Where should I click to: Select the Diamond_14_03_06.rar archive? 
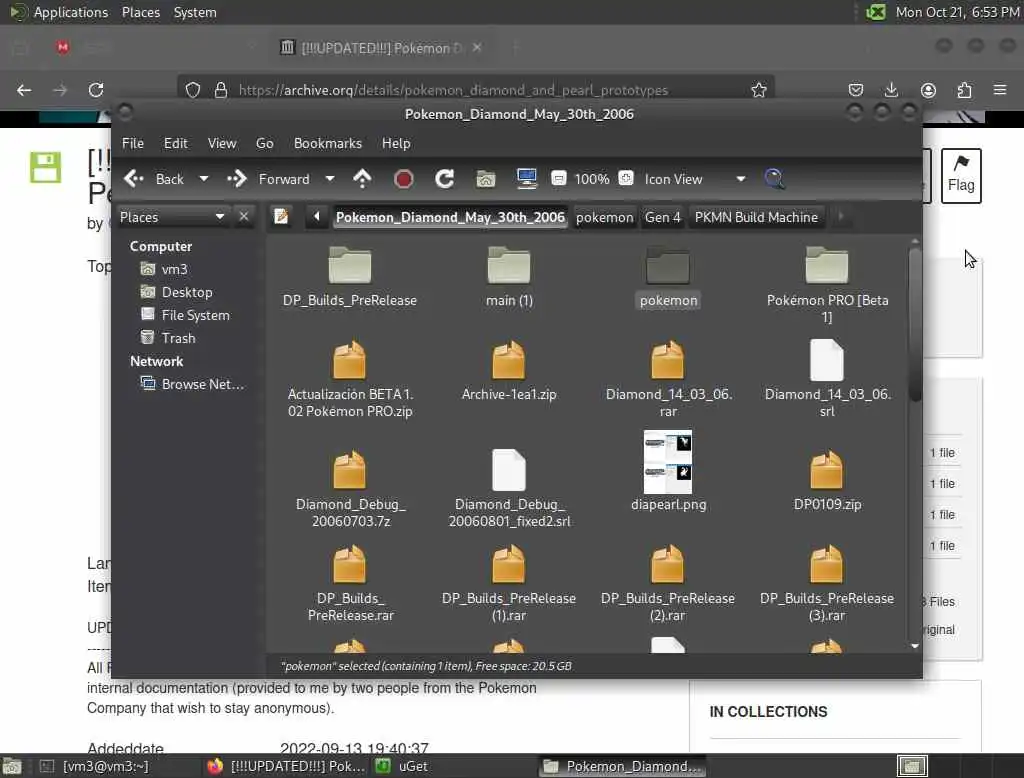pyautogui.click(x=668, y=379)
